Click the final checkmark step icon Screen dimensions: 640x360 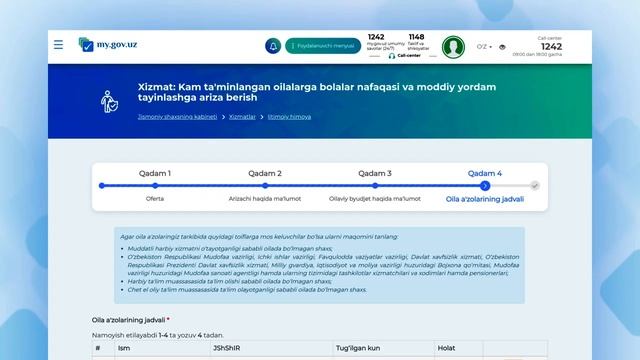tap(535, 186)
